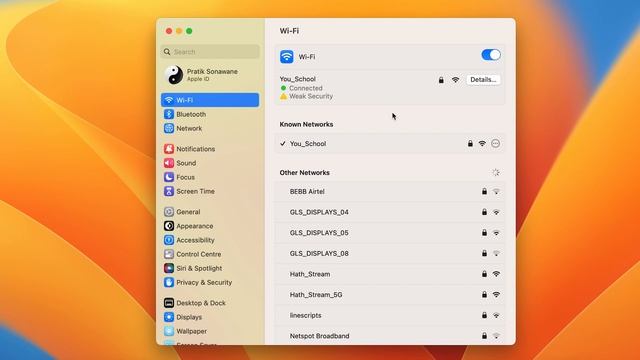
Task: Click the Privacy & Security hand icon
Action: [x=169, y=282]
